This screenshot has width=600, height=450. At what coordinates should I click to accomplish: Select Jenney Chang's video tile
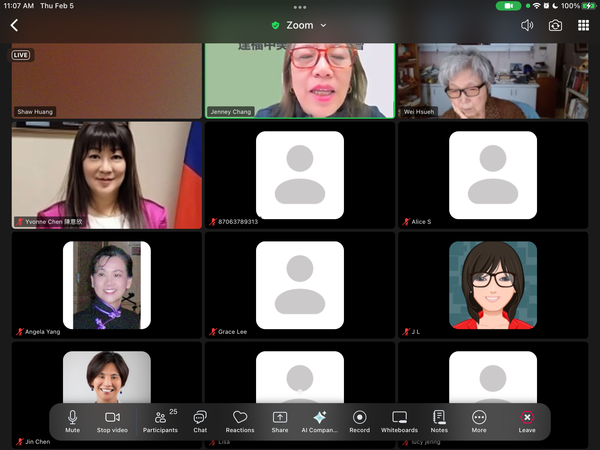(299, 80)
